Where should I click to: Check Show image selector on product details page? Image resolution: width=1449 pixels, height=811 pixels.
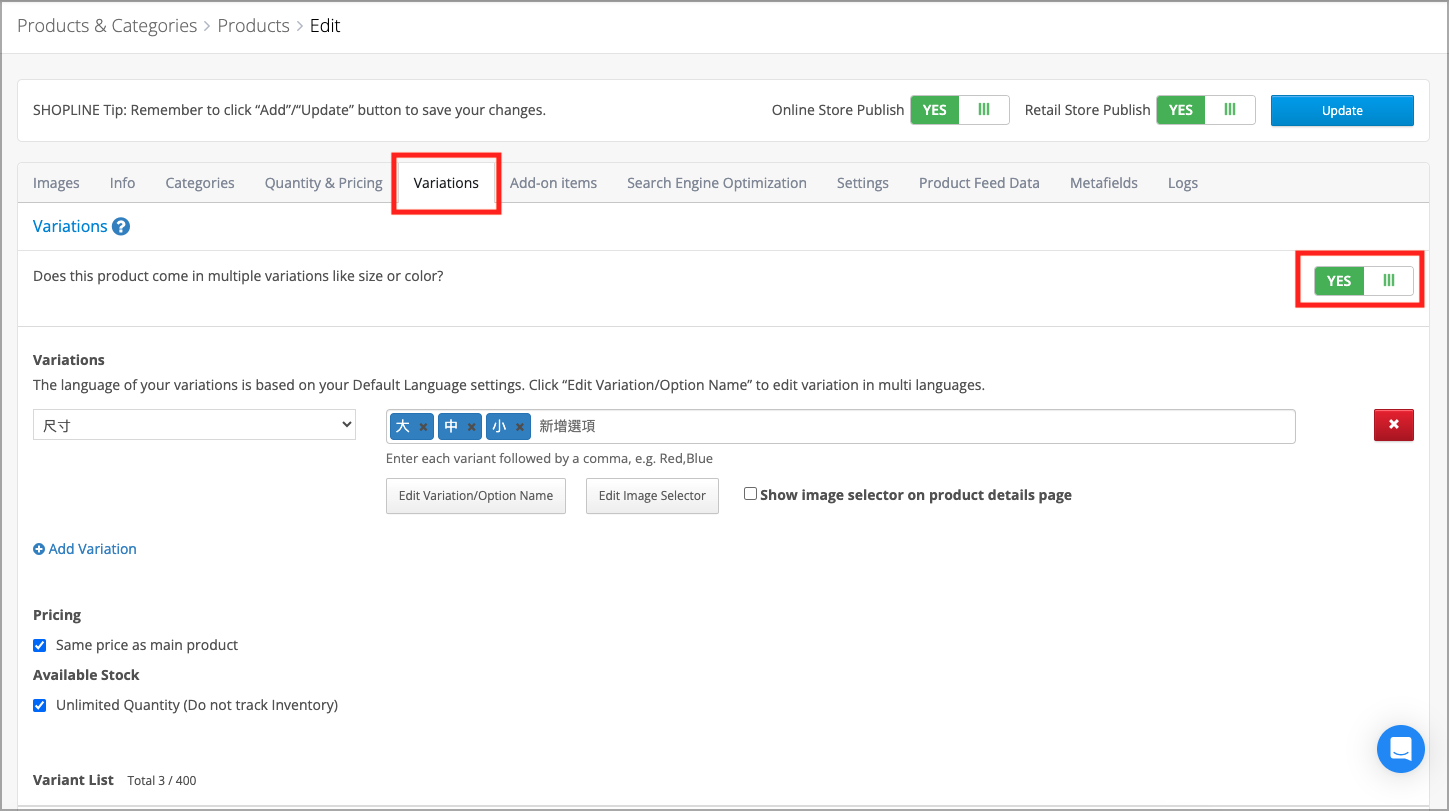click(x=750, y=494)
